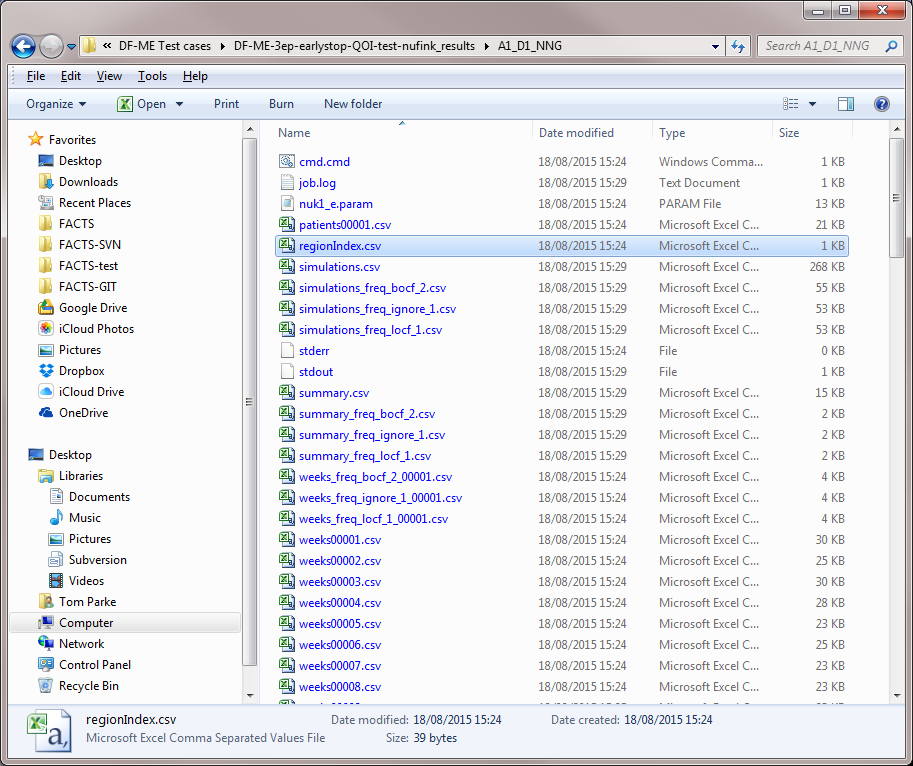Click the Back navigation arrow
Viewport: 913px width, 766px height.
[24, 46]
